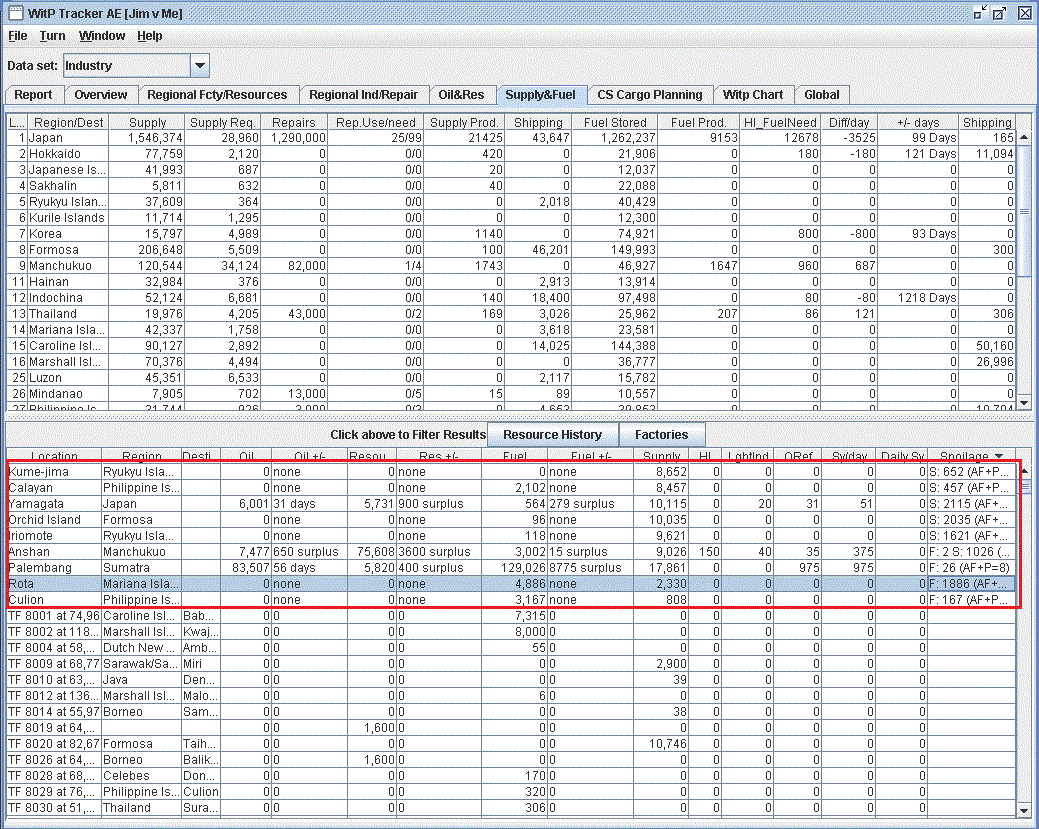Viewport: 1039px width, 829px height.
Task: Select the Anshan location row
Action: [511, 552]
